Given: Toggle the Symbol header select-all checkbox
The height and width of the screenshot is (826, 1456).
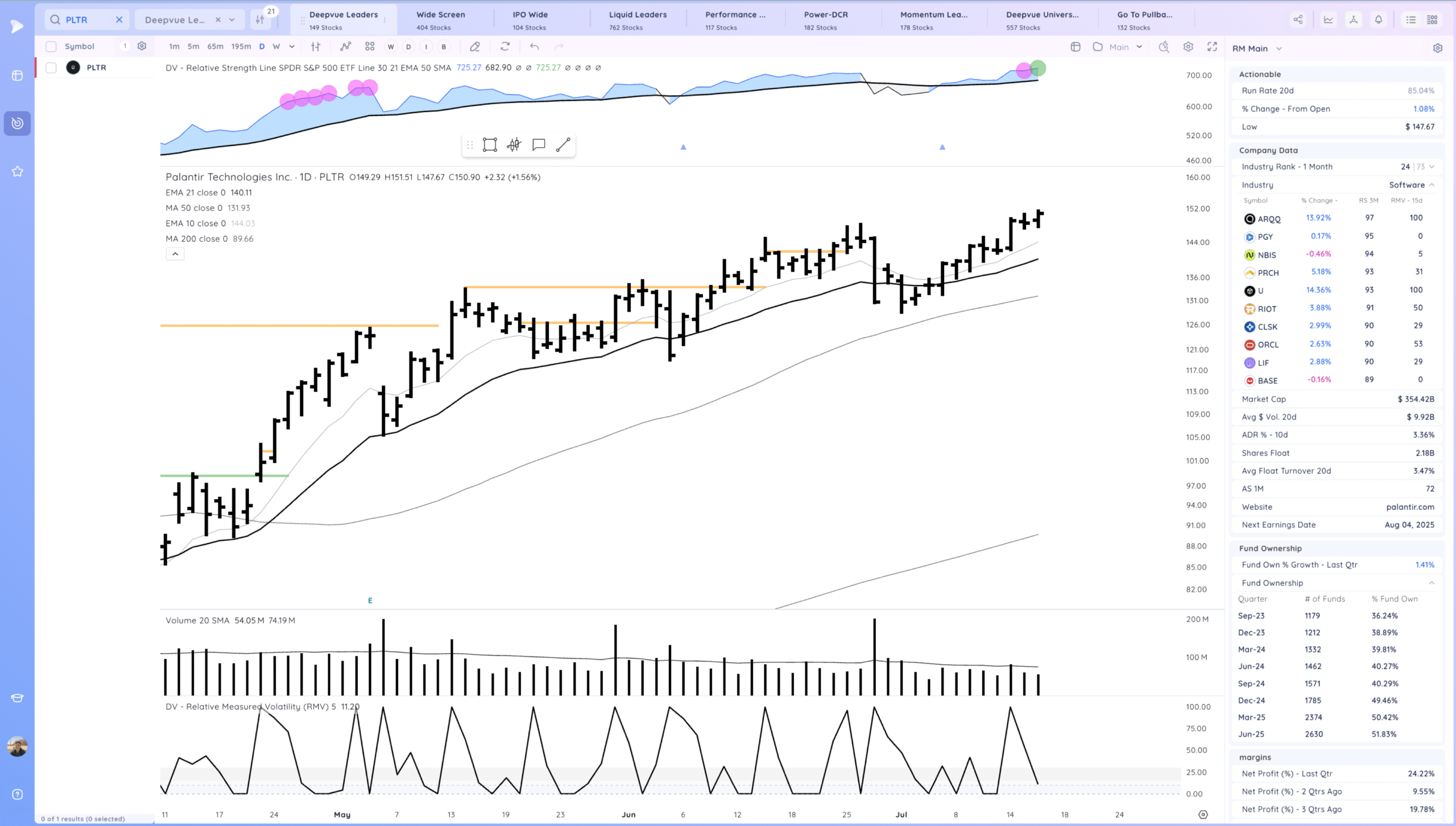Looking at the screenshot, I should [51, 47].
